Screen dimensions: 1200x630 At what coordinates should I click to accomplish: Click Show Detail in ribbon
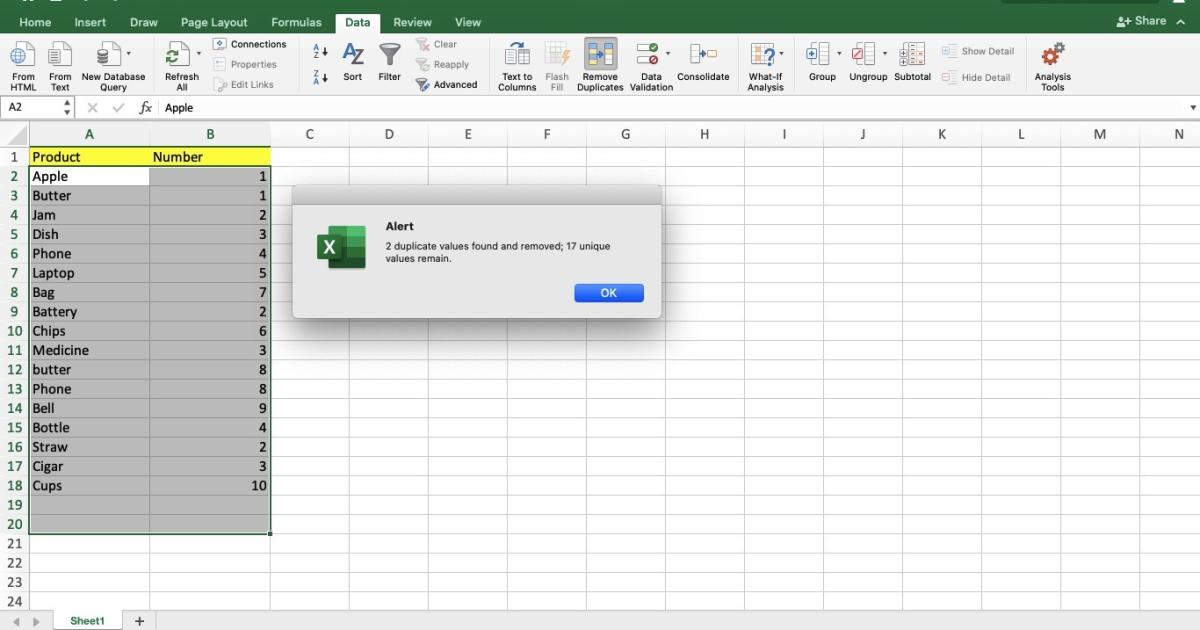tap(978, 51)
